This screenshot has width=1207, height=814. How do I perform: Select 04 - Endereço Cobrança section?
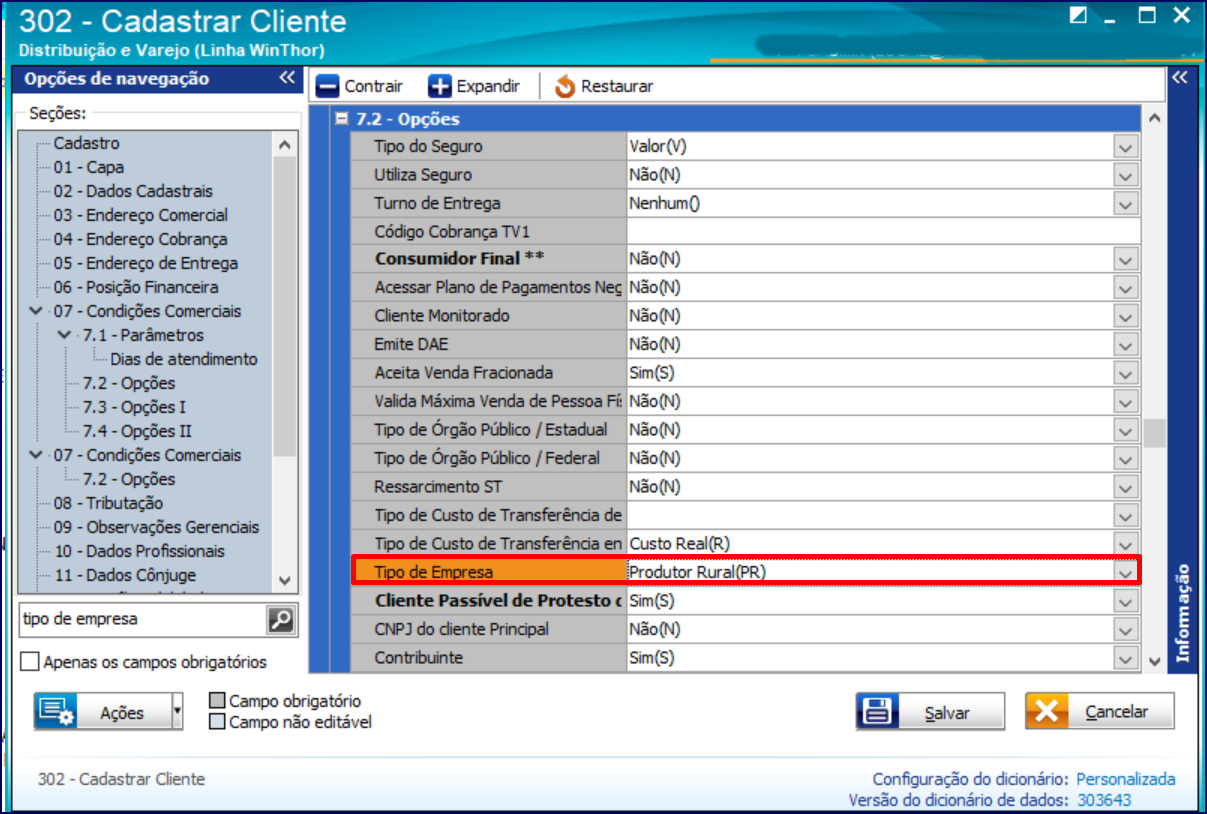(141, 239)
